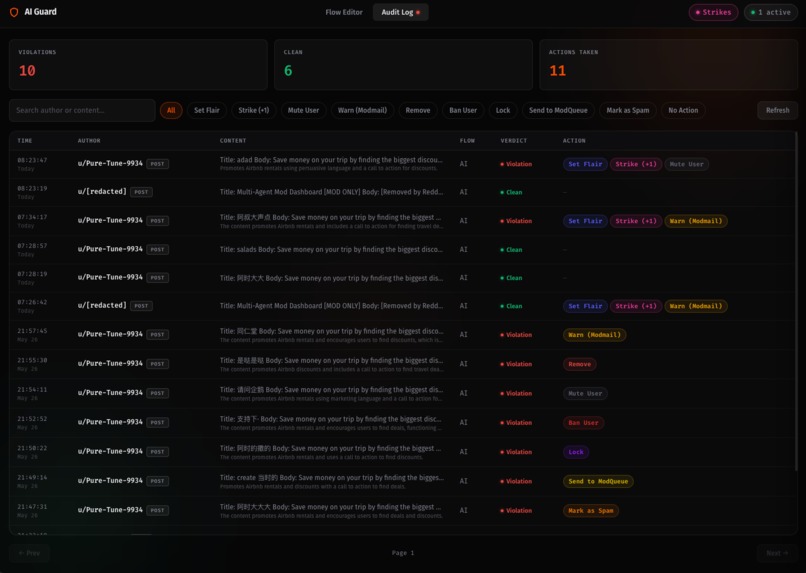
Task: Refresh the audit log
Action: point(777,110)
